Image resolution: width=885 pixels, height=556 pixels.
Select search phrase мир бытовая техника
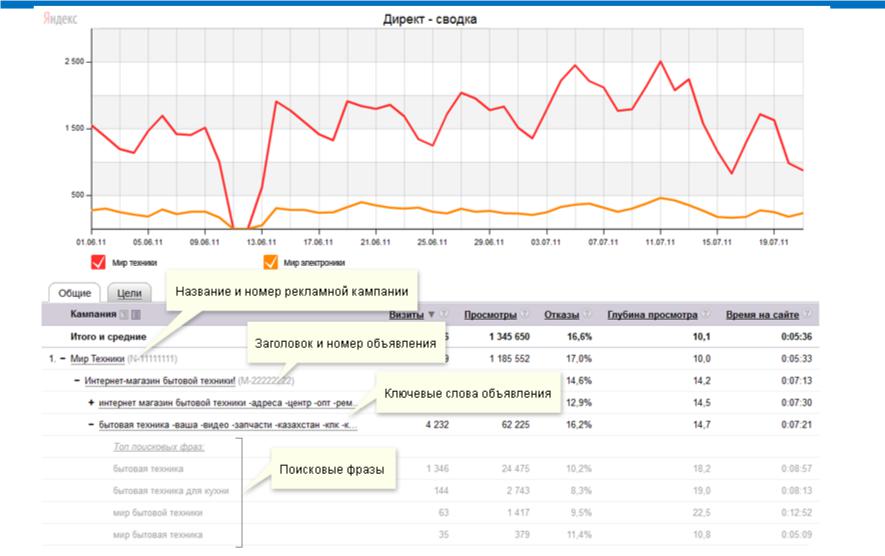pos(157,535)
